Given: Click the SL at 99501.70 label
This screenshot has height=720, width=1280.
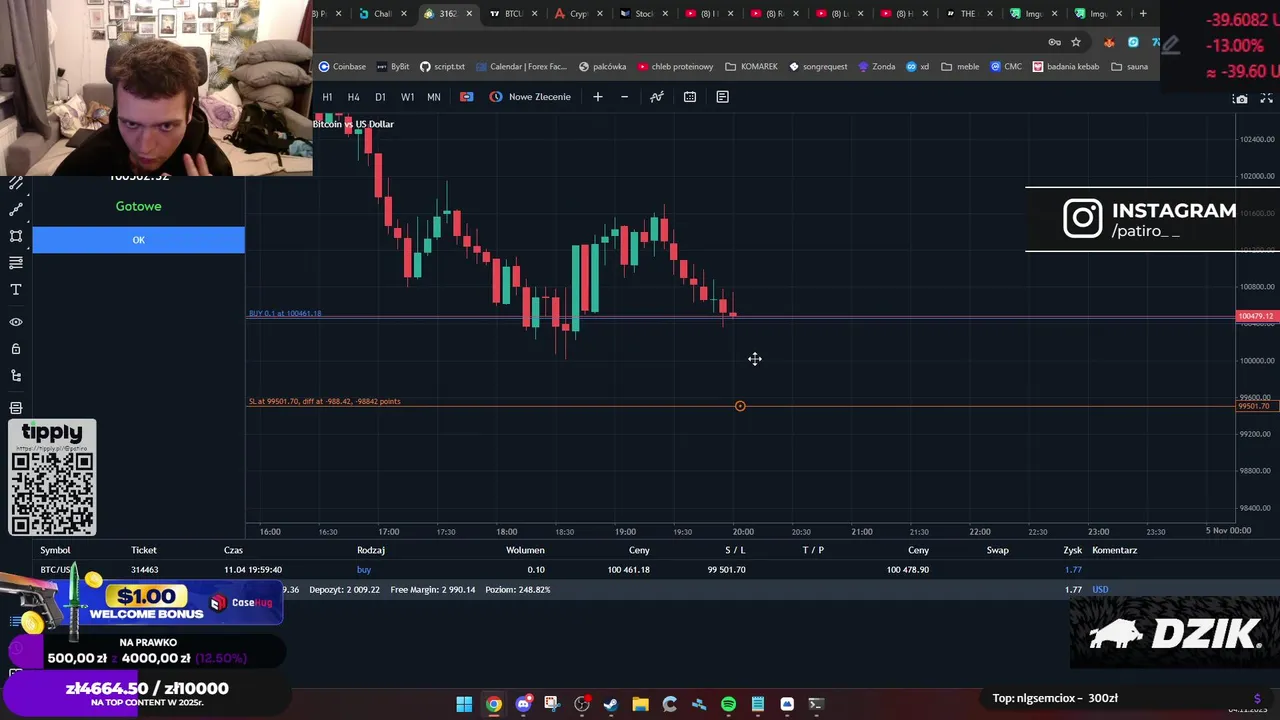Looking at the screenshot, I should point(325,401).
